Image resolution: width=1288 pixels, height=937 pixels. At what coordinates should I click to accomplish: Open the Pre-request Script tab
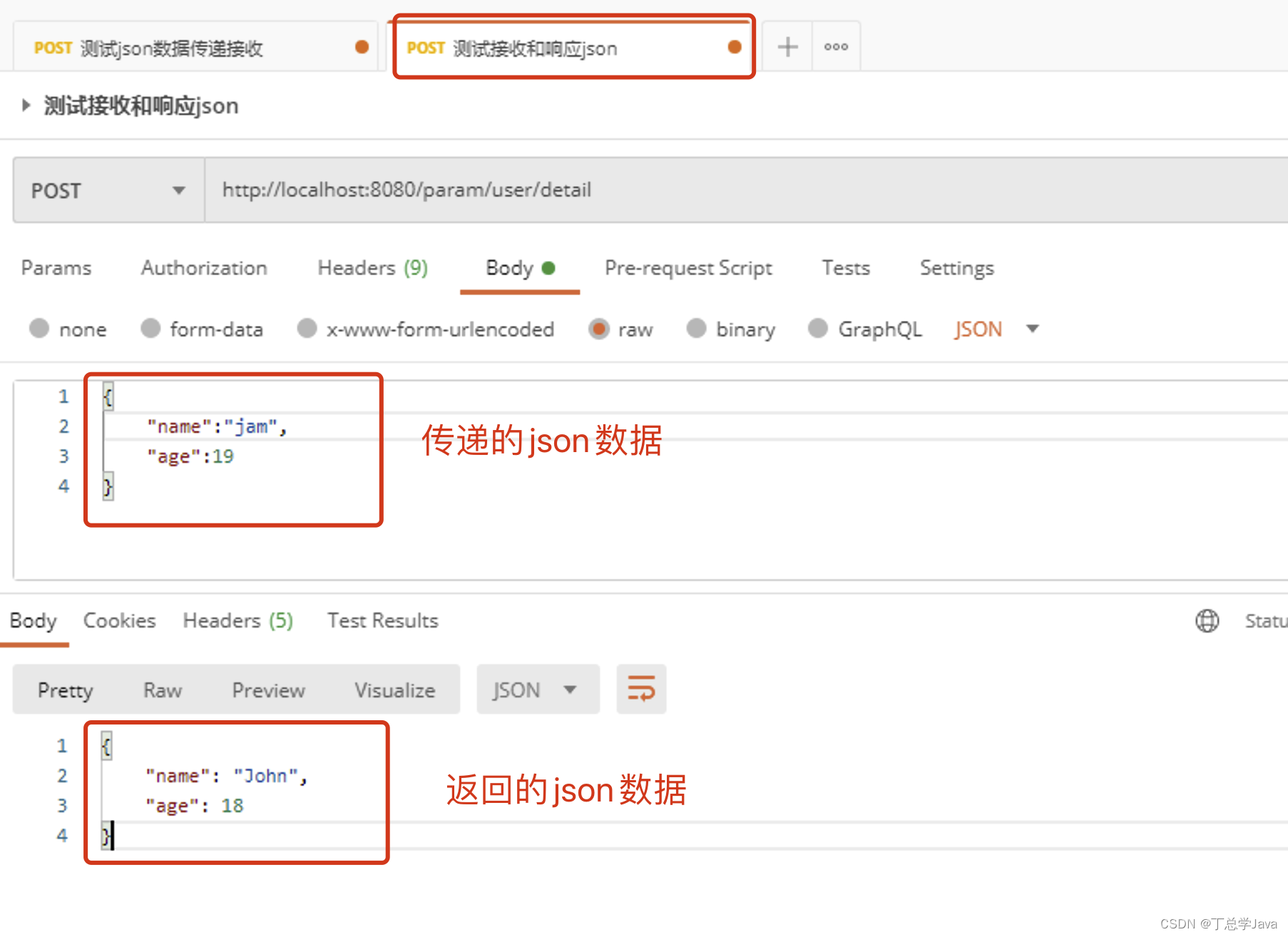pyautogui.click(x=688, y=268)
